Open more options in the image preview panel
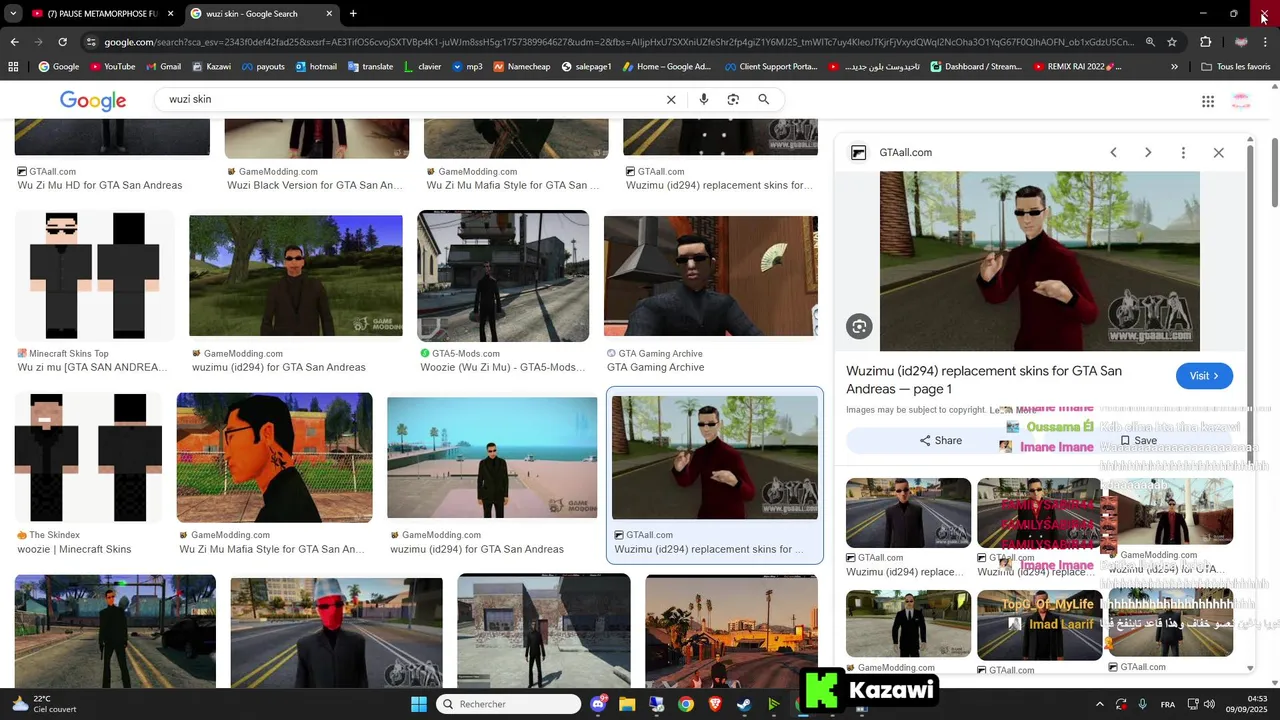Viewport: 1280px width, 720px height. pos(1183,152)
